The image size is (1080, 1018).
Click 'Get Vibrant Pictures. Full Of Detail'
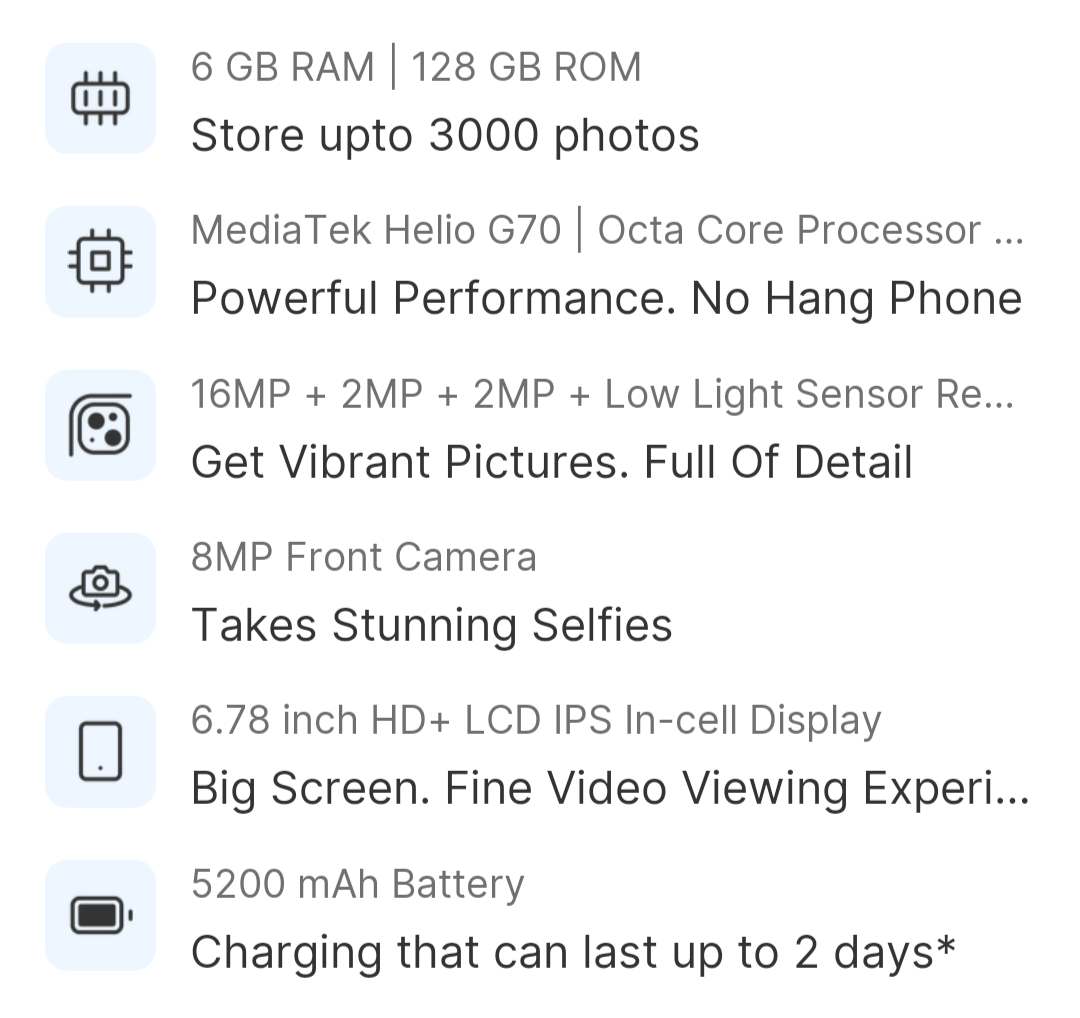551,462
